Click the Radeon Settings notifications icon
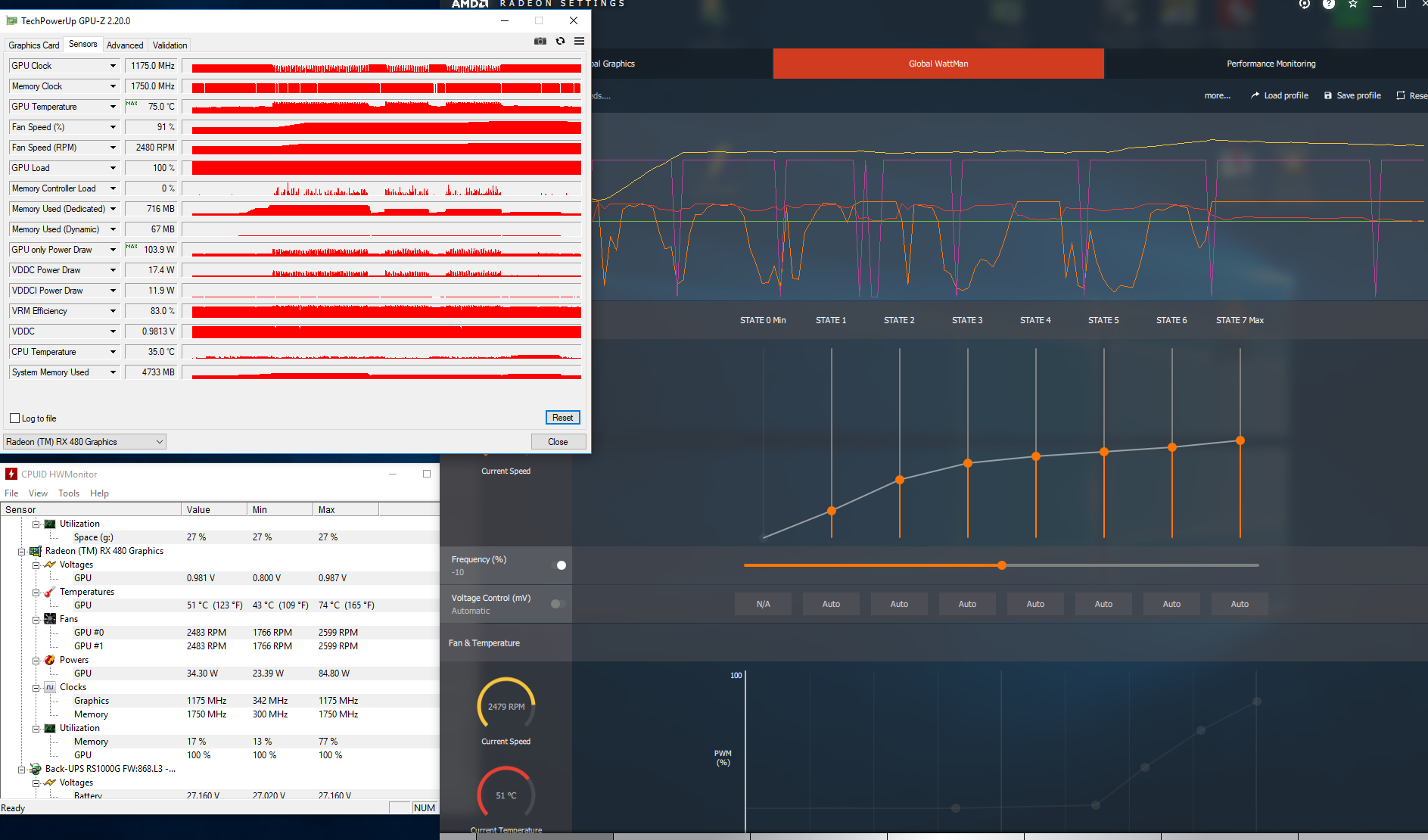Screen dimensions: 1428x840 pyautogui.click(x=1304, y=5)
